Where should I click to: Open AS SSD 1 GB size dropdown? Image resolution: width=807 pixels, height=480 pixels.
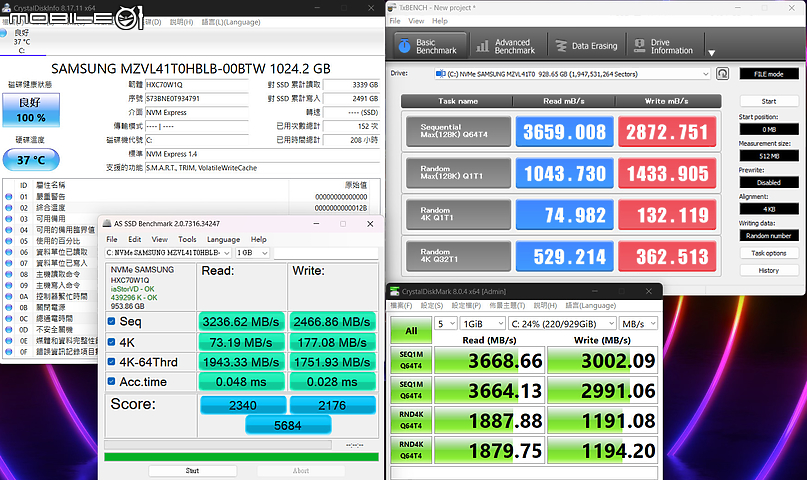pos(252,253)
